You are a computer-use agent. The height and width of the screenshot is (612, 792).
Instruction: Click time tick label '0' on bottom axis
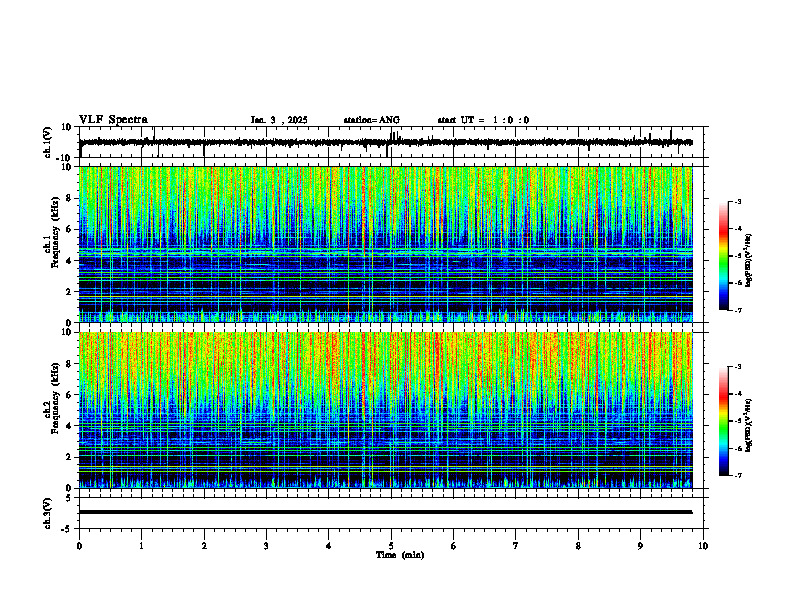79,546
